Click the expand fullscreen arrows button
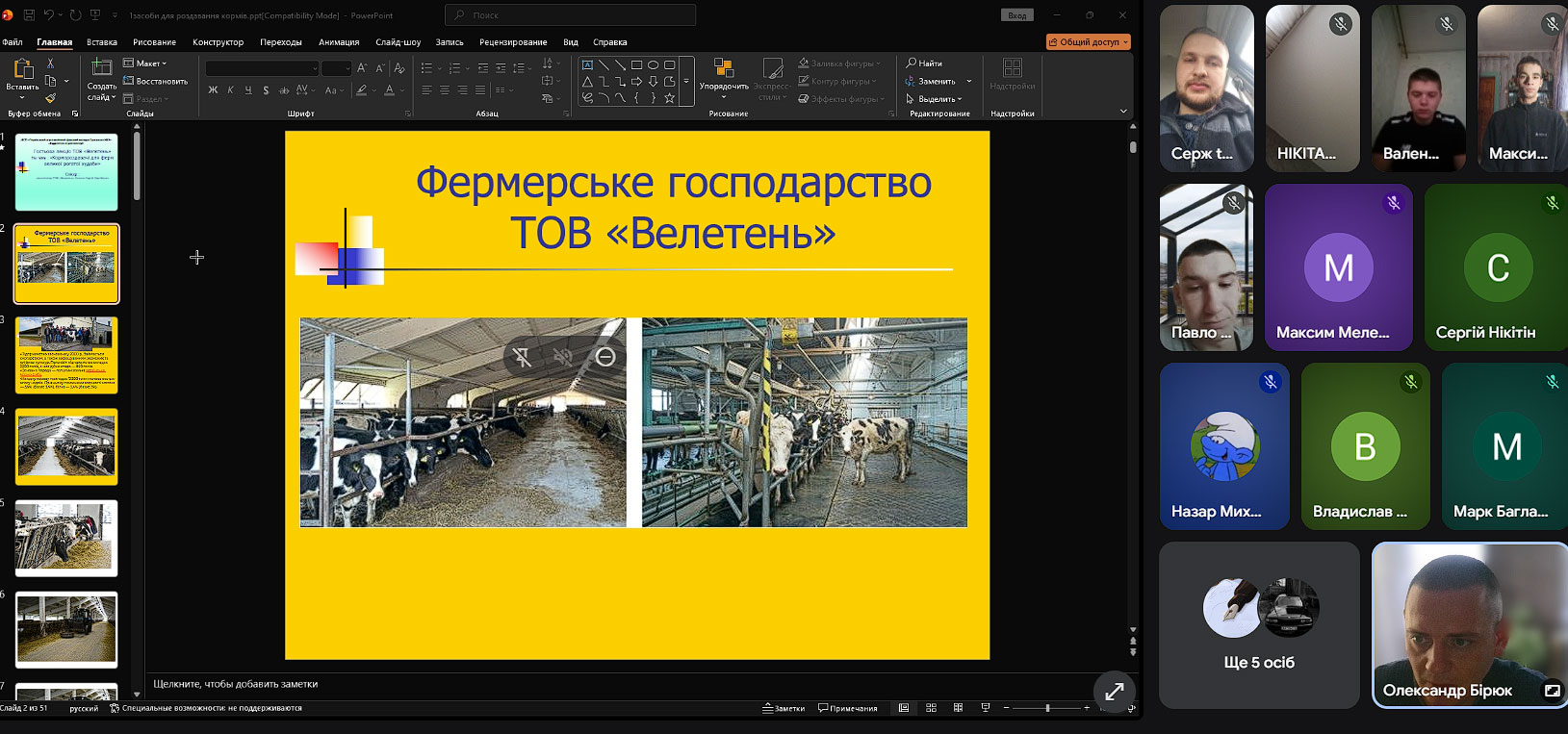The height and width of the screenshot is (734, 1568). click(1114, 691)
